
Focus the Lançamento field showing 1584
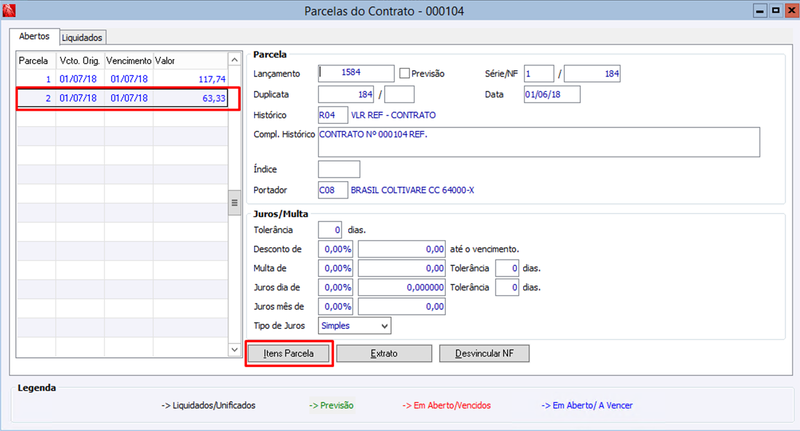[x=356, y=73]
